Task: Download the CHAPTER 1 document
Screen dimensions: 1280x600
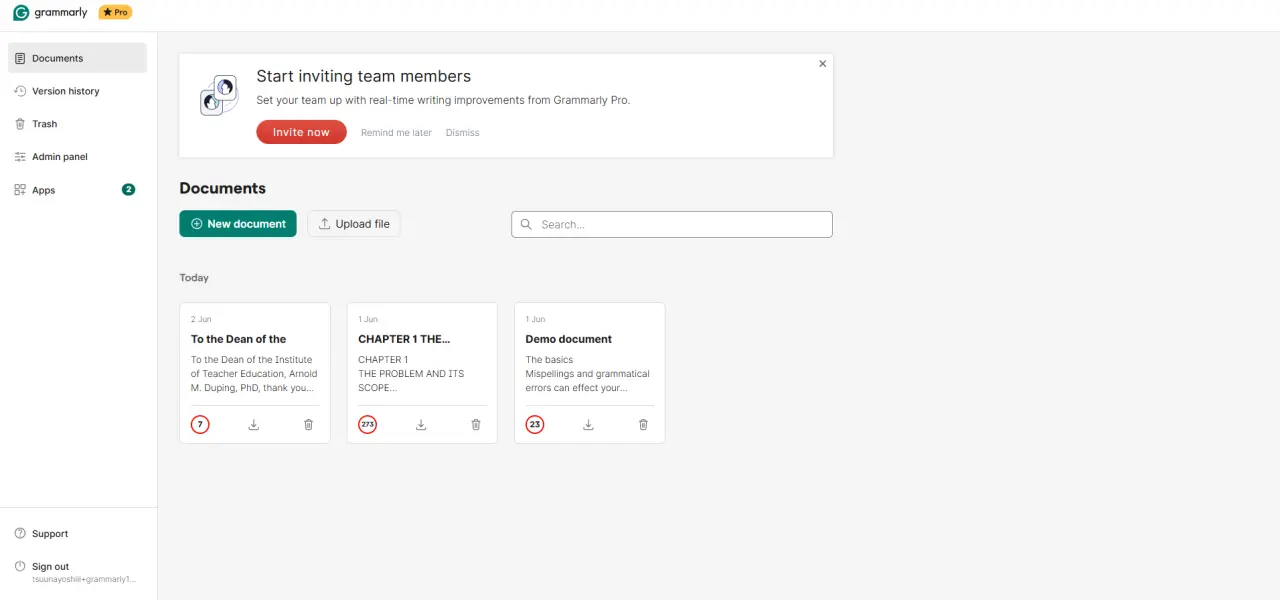Action: click(x=421, y=425)
